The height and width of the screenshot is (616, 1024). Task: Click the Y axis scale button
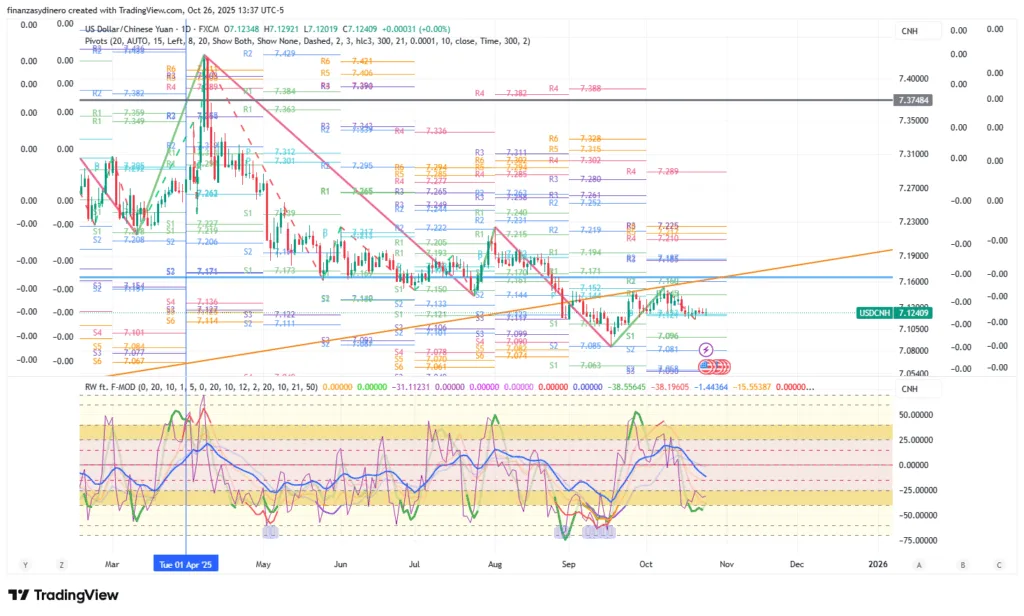point(24,564)
